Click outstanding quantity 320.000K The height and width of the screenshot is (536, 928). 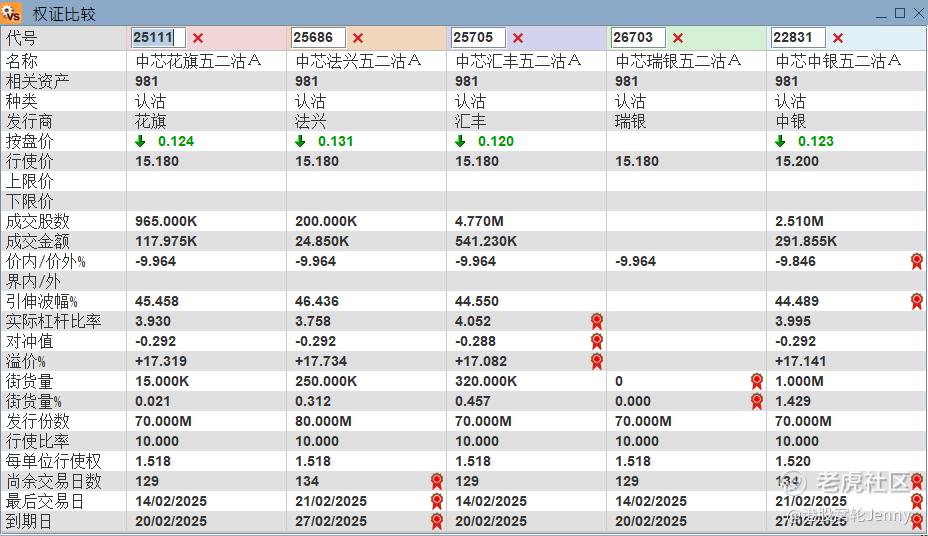click(x=485, y=381)
